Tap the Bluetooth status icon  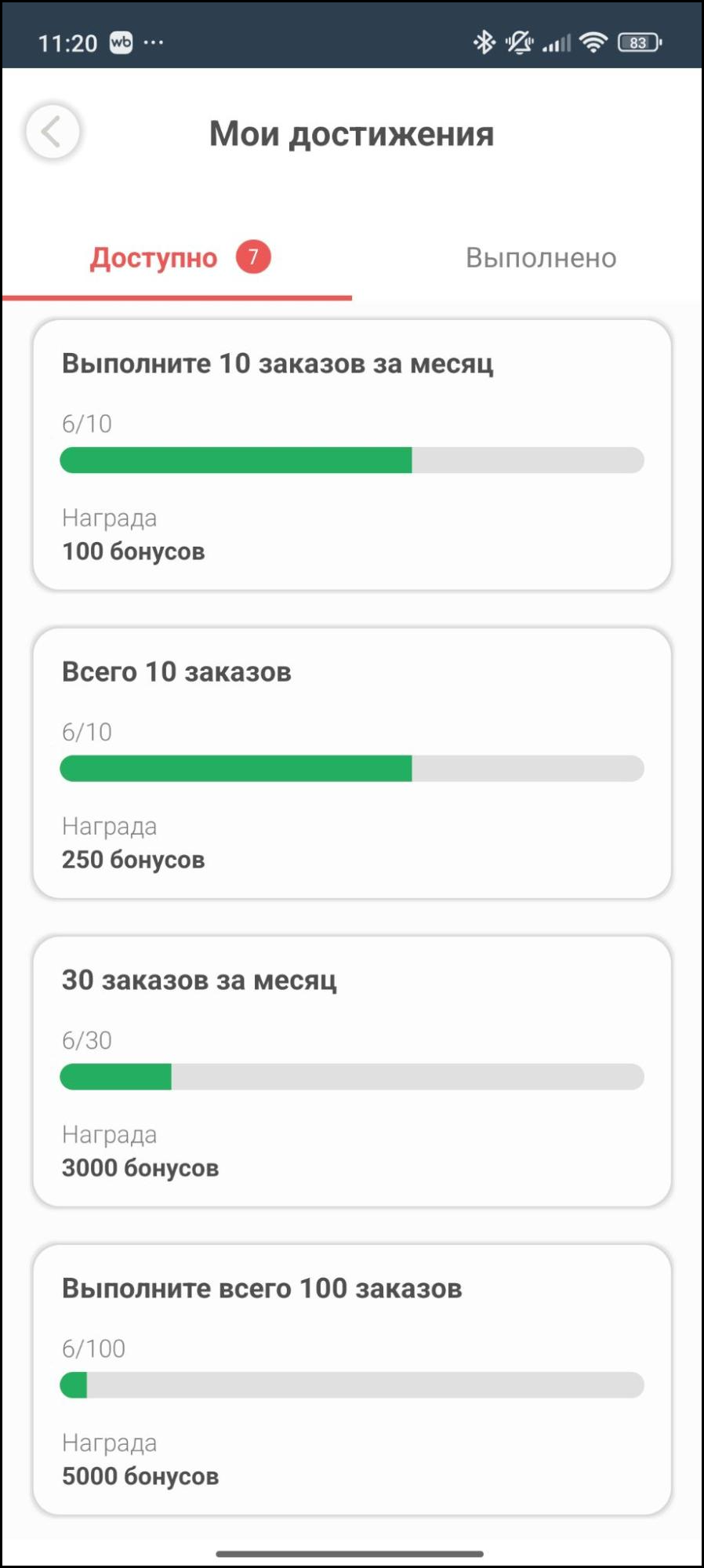(484, 42)
